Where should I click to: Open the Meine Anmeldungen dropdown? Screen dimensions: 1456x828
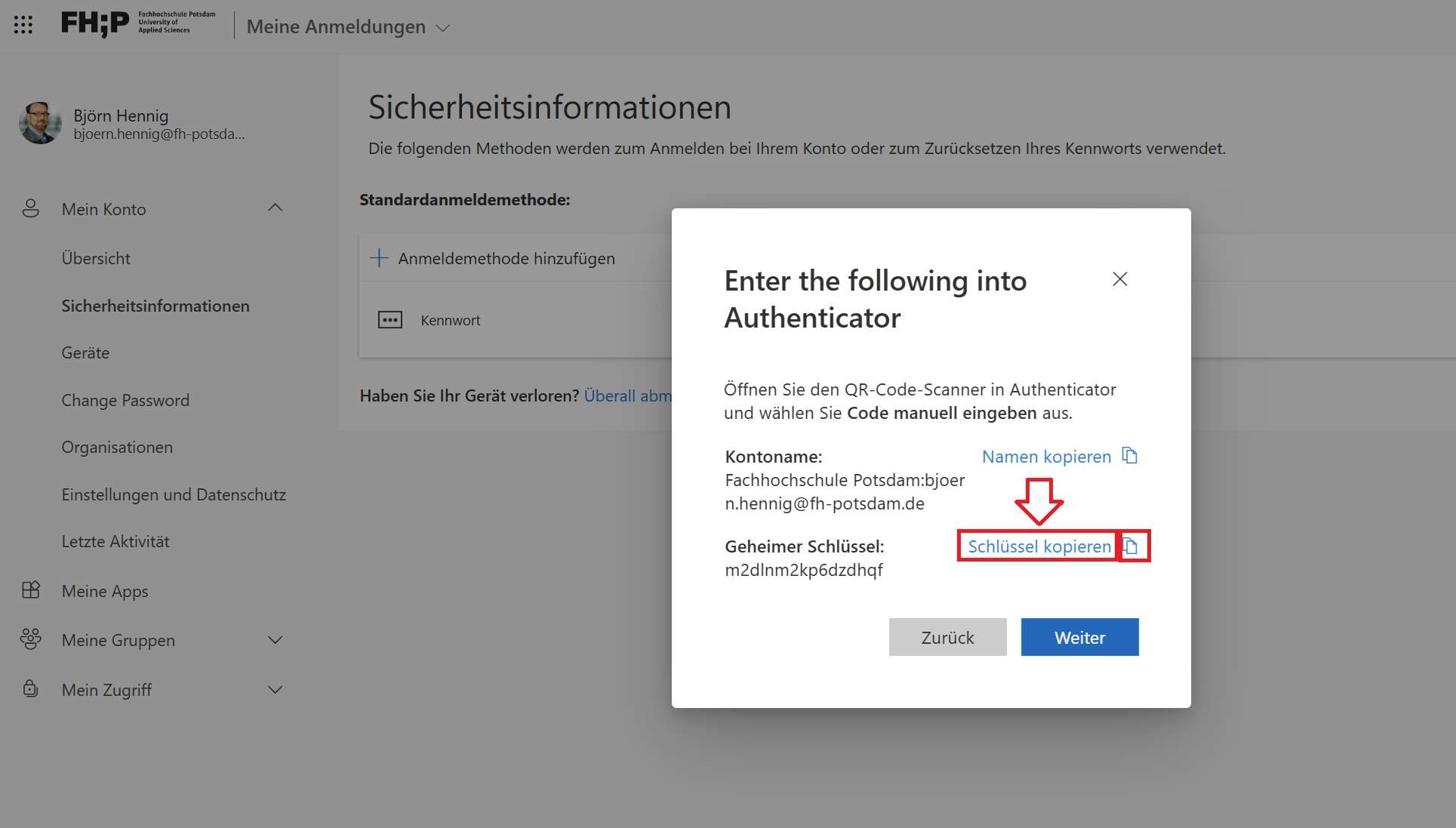click(443, 28)
